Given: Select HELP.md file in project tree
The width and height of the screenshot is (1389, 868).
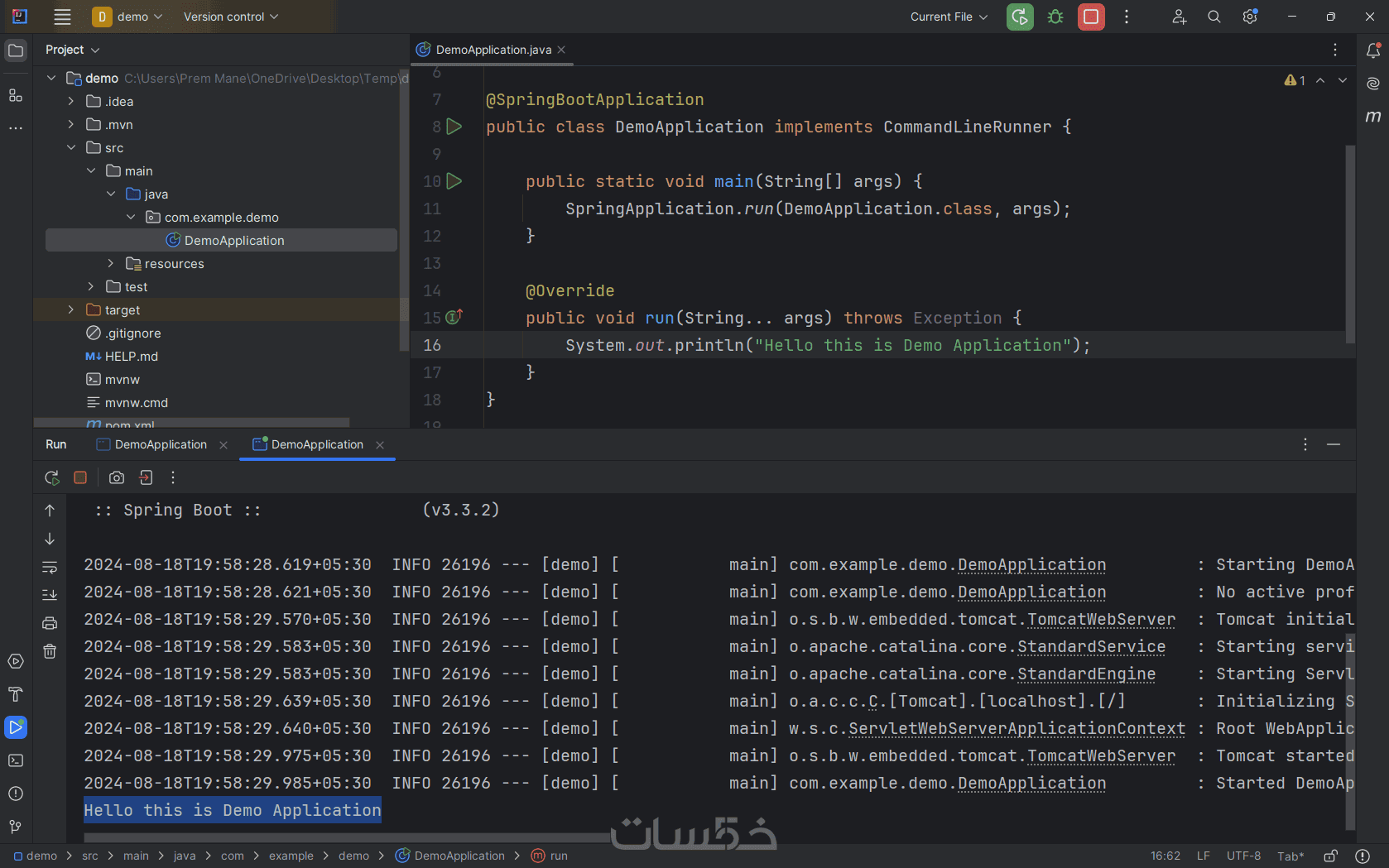Looking at the screenshot, I should (131, 357).
